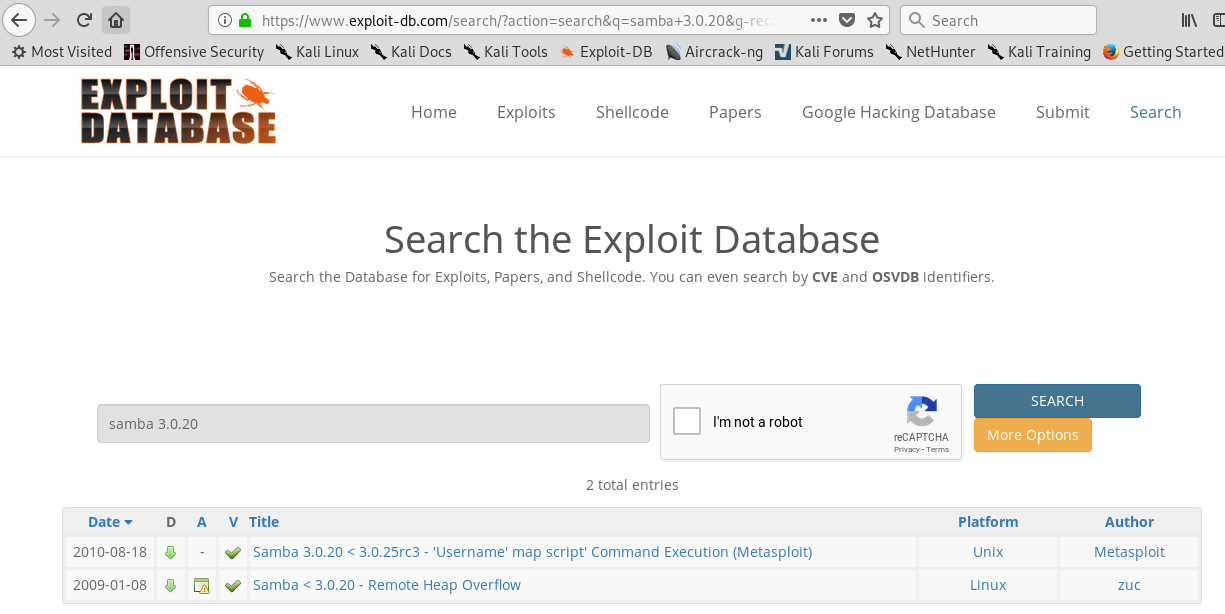Click verified checkmark in the zuc row

(x=233, y=585)
